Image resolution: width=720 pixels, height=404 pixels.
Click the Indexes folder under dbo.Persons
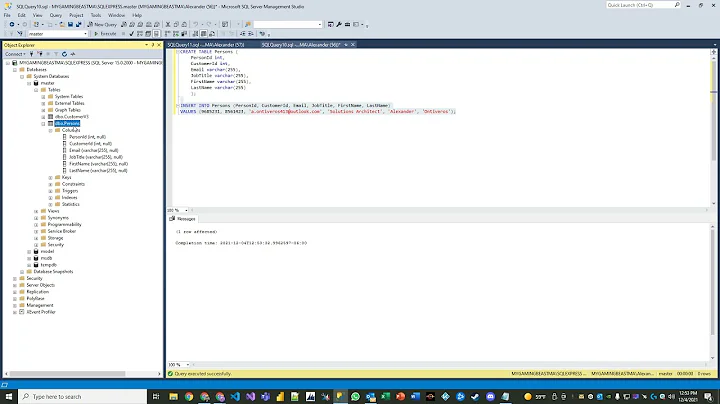(68, 197)
